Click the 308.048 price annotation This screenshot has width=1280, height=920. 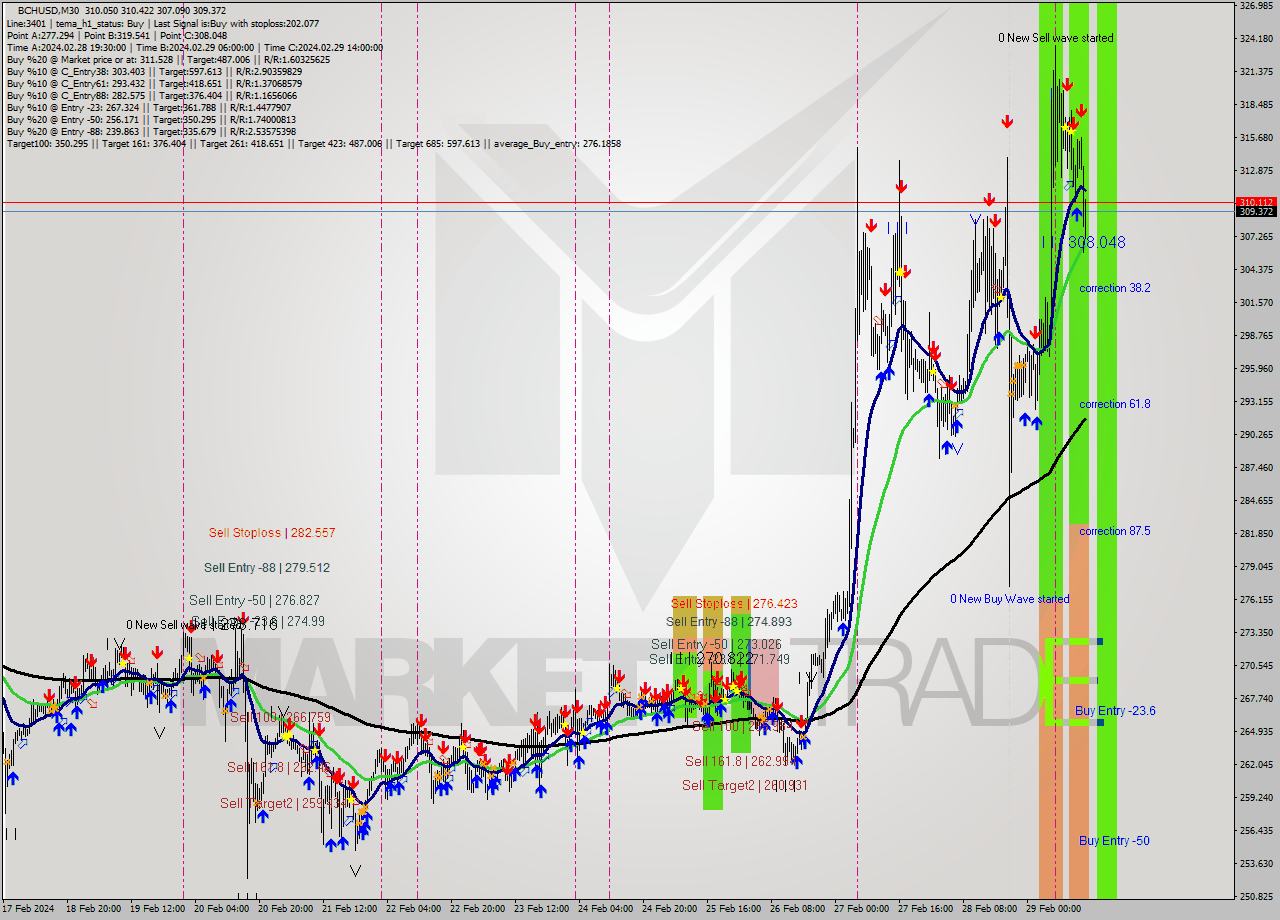1096,242
